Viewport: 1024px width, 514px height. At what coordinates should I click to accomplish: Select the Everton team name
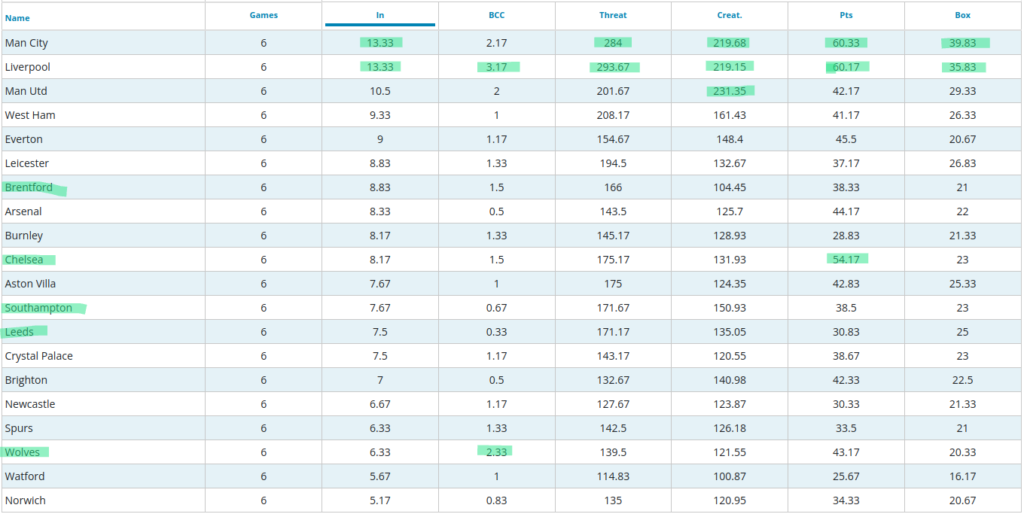pyautogui.click(x=22, y=140)
